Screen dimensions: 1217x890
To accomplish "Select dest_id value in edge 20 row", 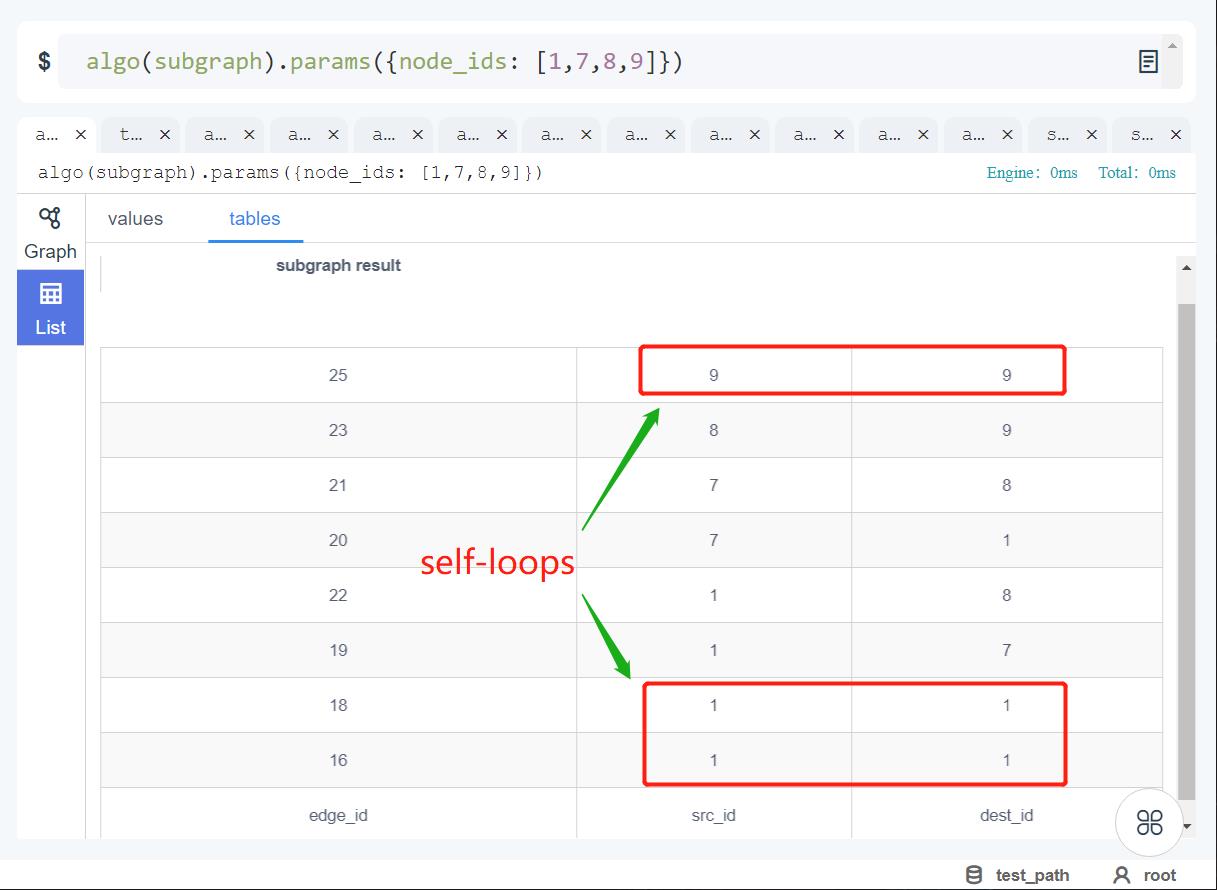I will coord(1006,540).
